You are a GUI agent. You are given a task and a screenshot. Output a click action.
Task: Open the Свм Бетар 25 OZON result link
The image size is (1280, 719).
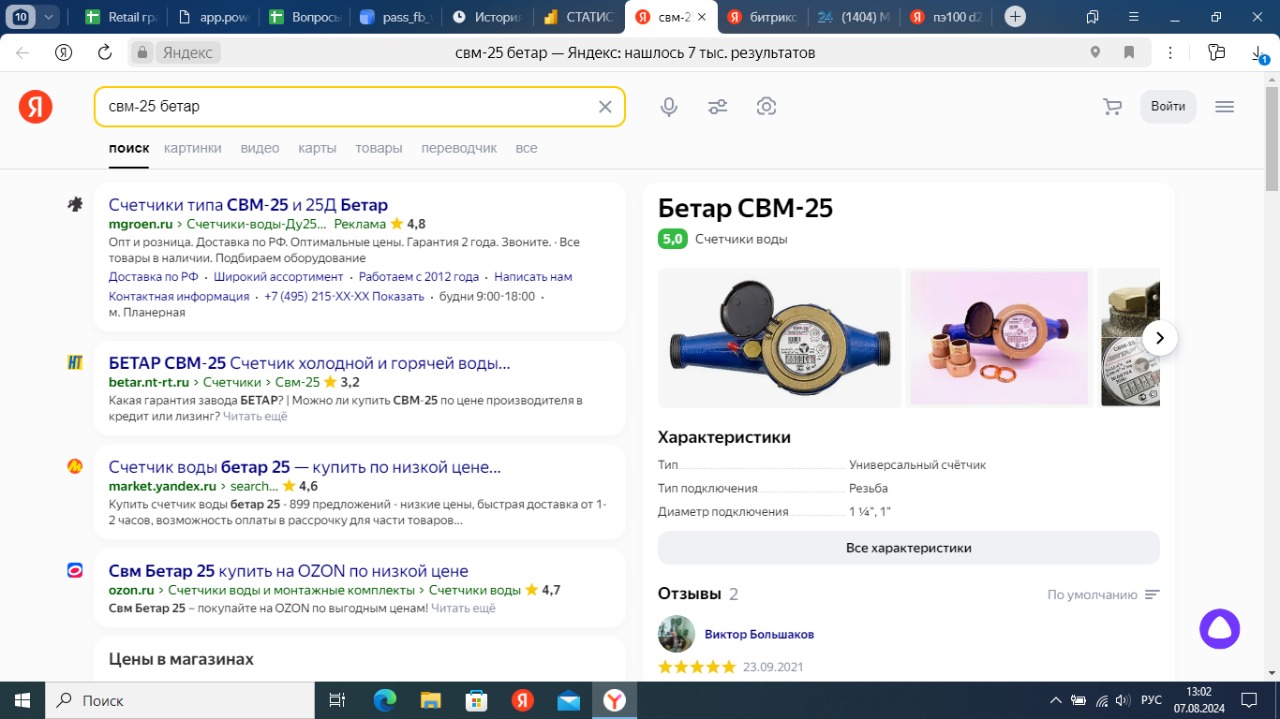288,571
